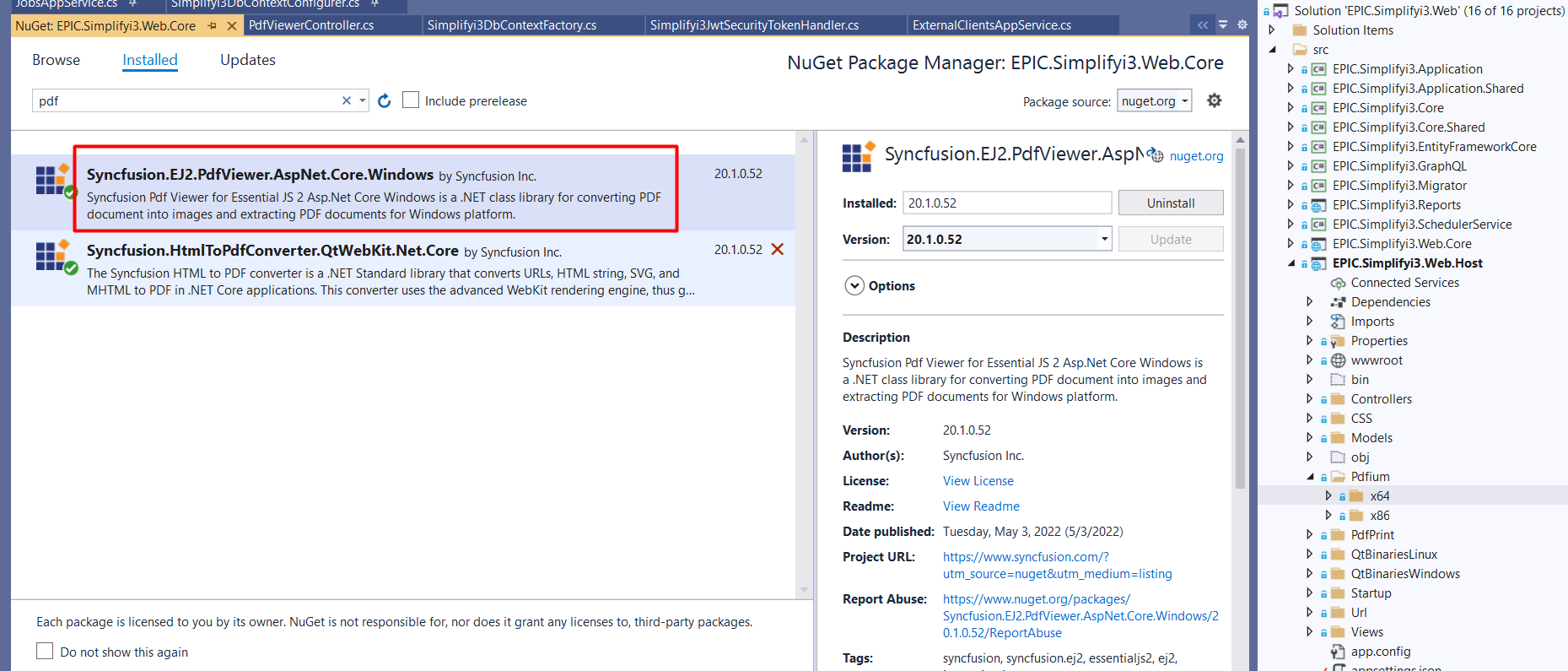Open NuGet settings gear icon
1568x671 pixels.
[x=1215, y=100]
